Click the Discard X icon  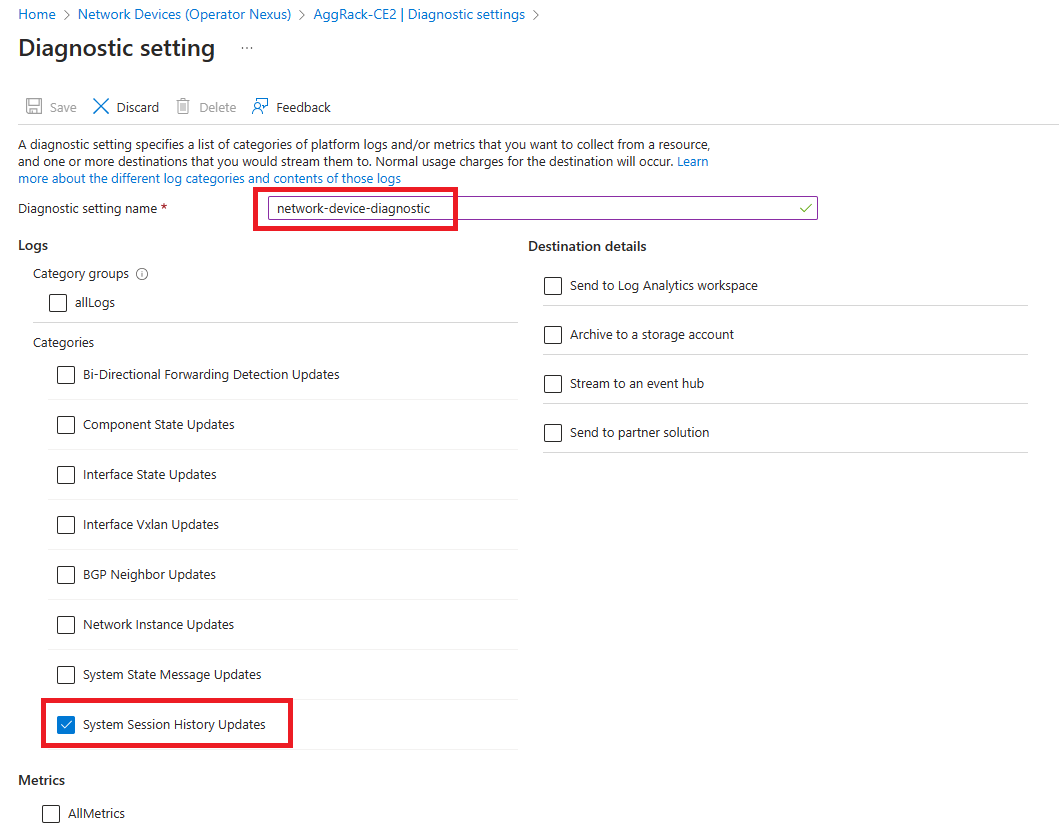(101, 107)
